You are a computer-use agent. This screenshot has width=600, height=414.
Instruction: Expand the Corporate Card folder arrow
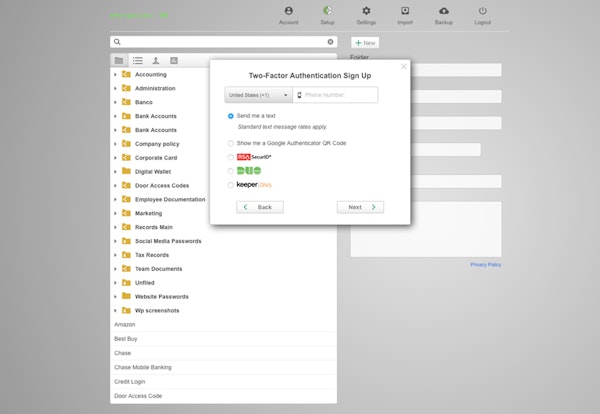point(115,158)
